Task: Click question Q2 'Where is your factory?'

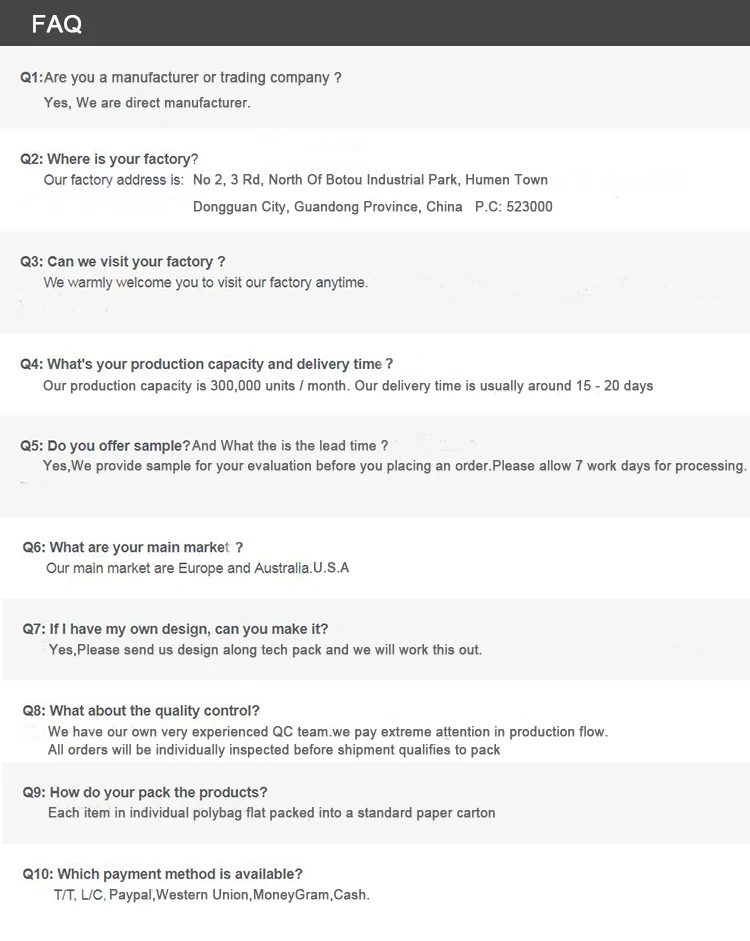Action: click(x=110, y=159)
